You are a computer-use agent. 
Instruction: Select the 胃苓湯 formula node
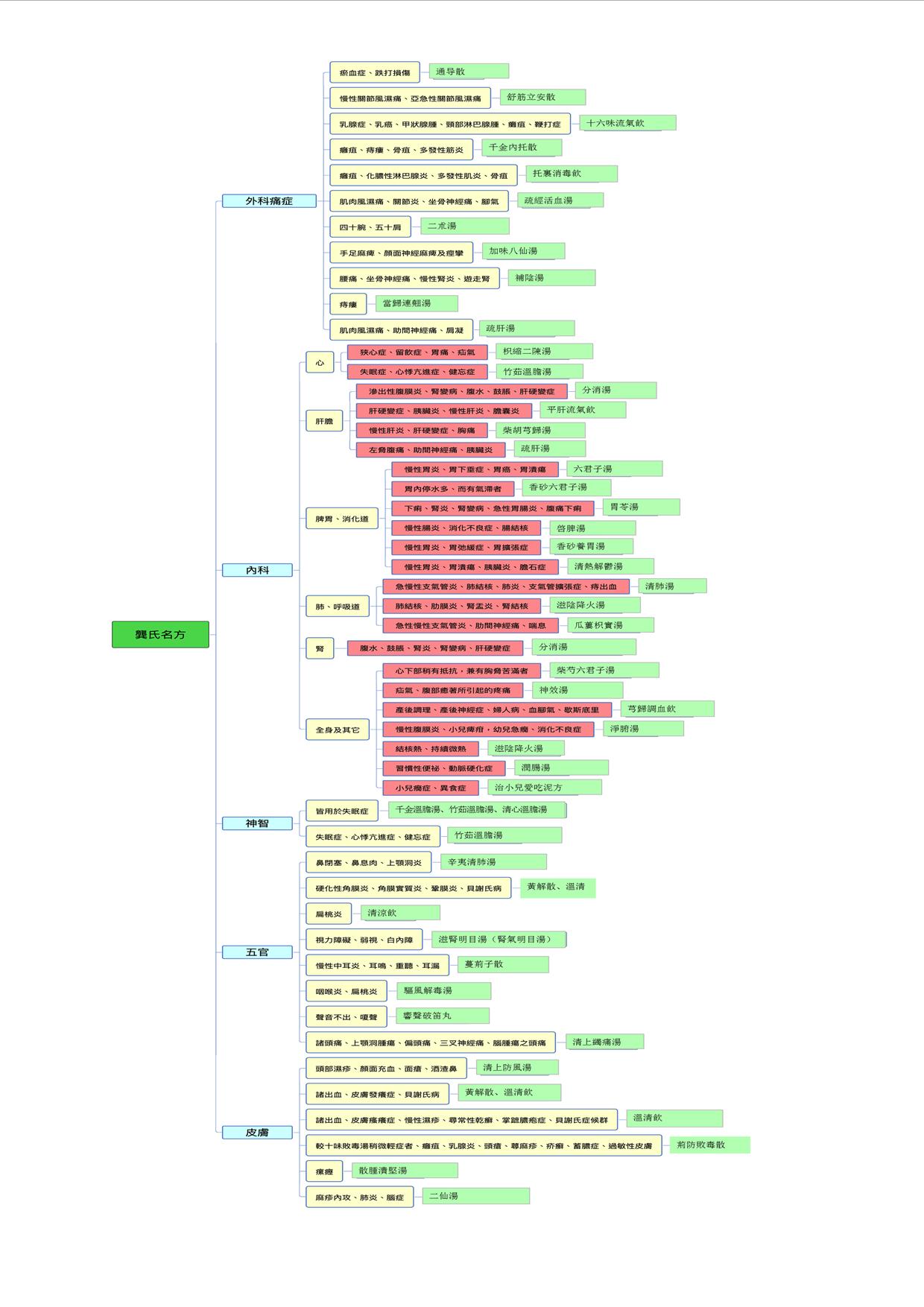pos(641,507)
